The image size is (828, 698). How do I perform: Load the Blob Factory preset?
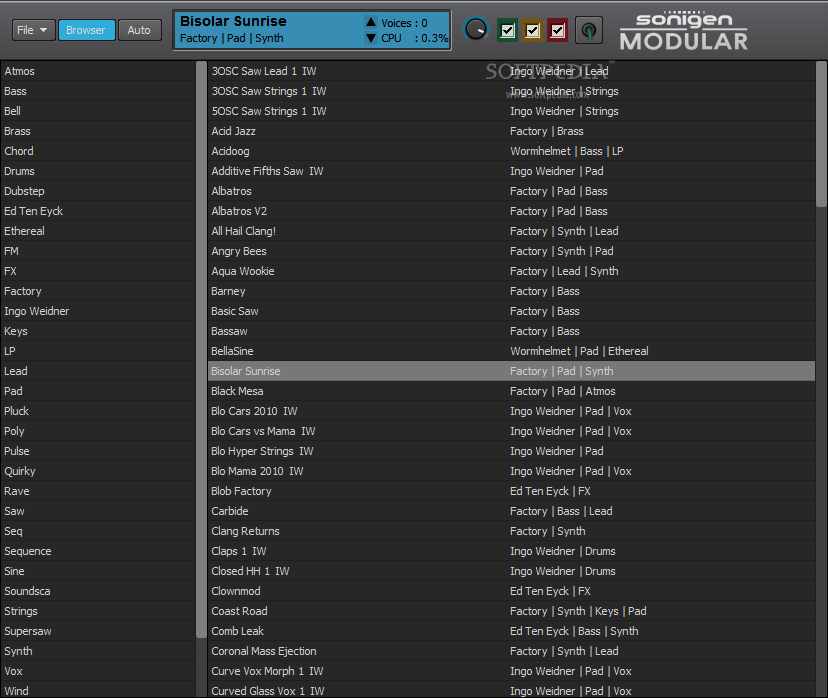(x=512, y=492)
